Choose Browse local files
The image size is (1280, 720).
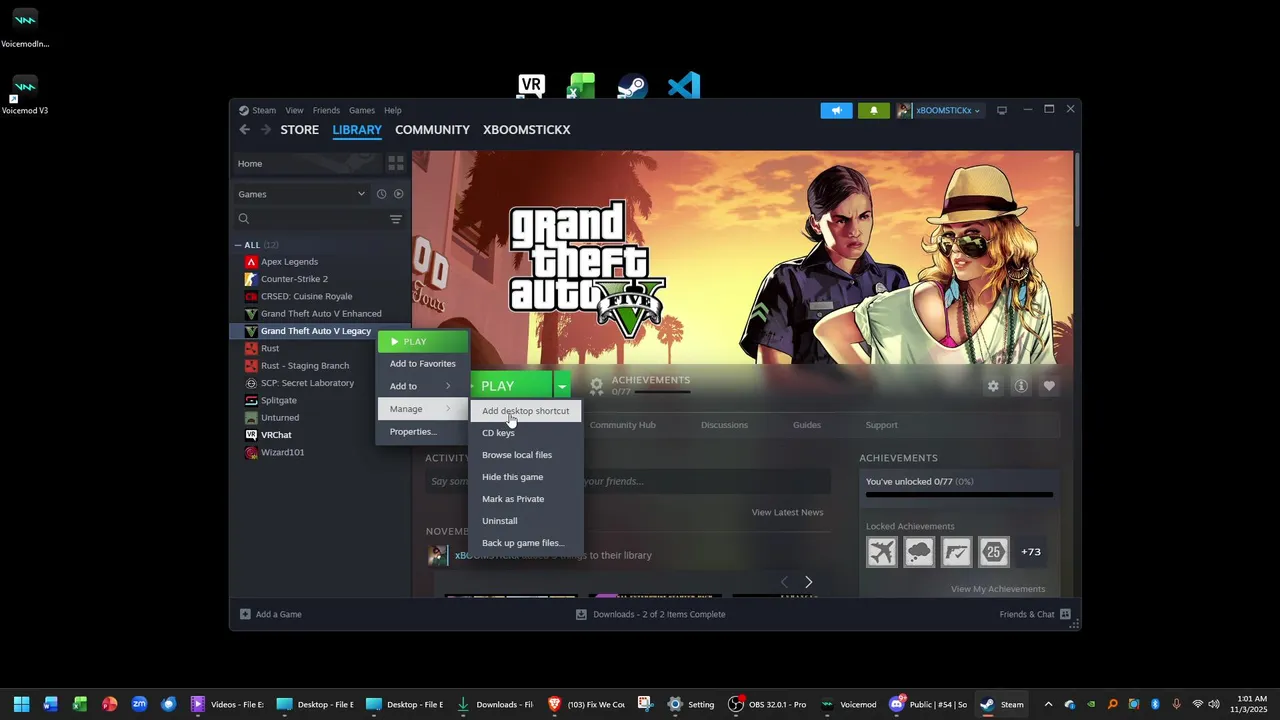(x=526, y=455)
